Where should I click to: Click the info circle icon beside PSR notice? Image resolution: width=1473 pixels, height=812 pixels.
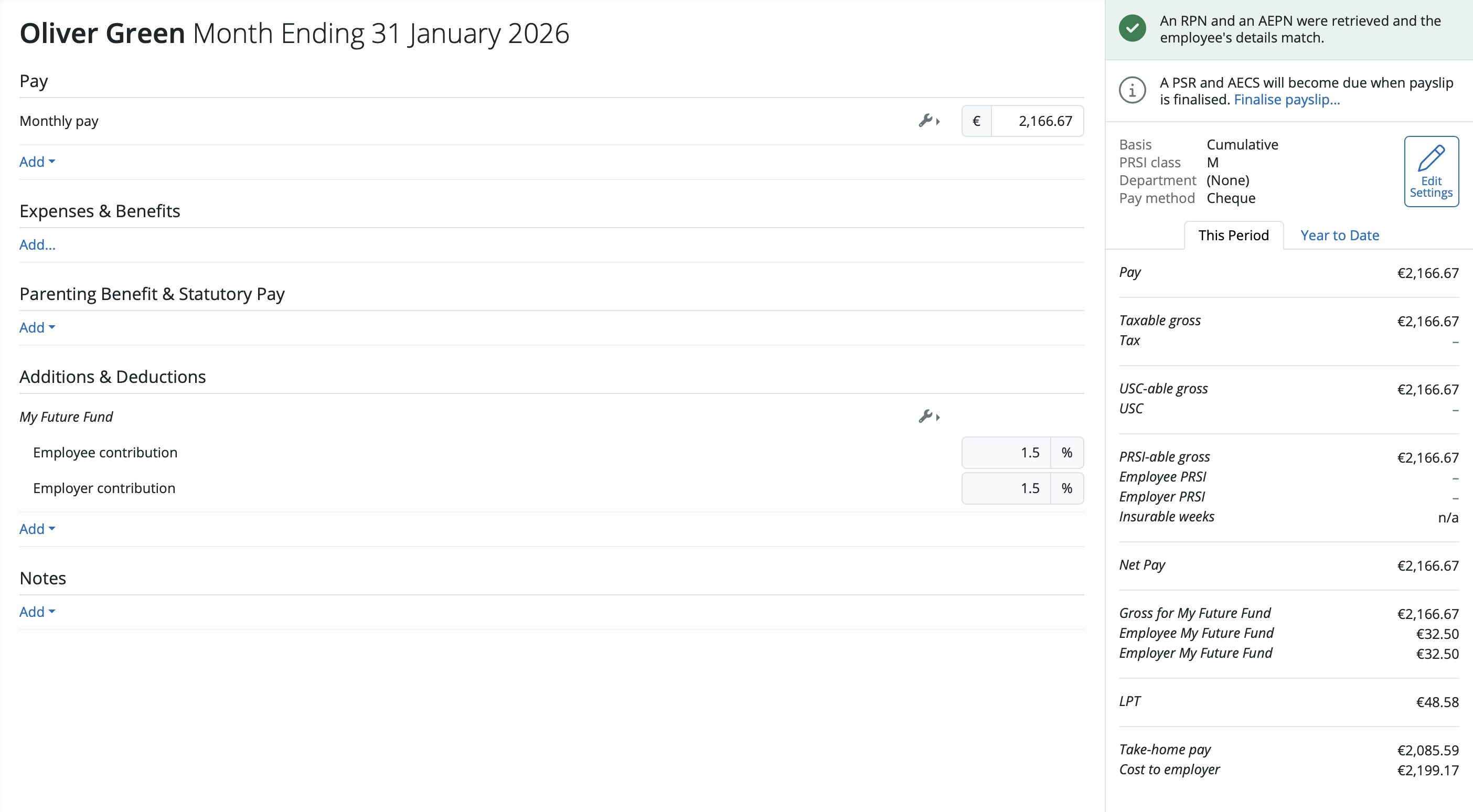(x=1132, y=90)
